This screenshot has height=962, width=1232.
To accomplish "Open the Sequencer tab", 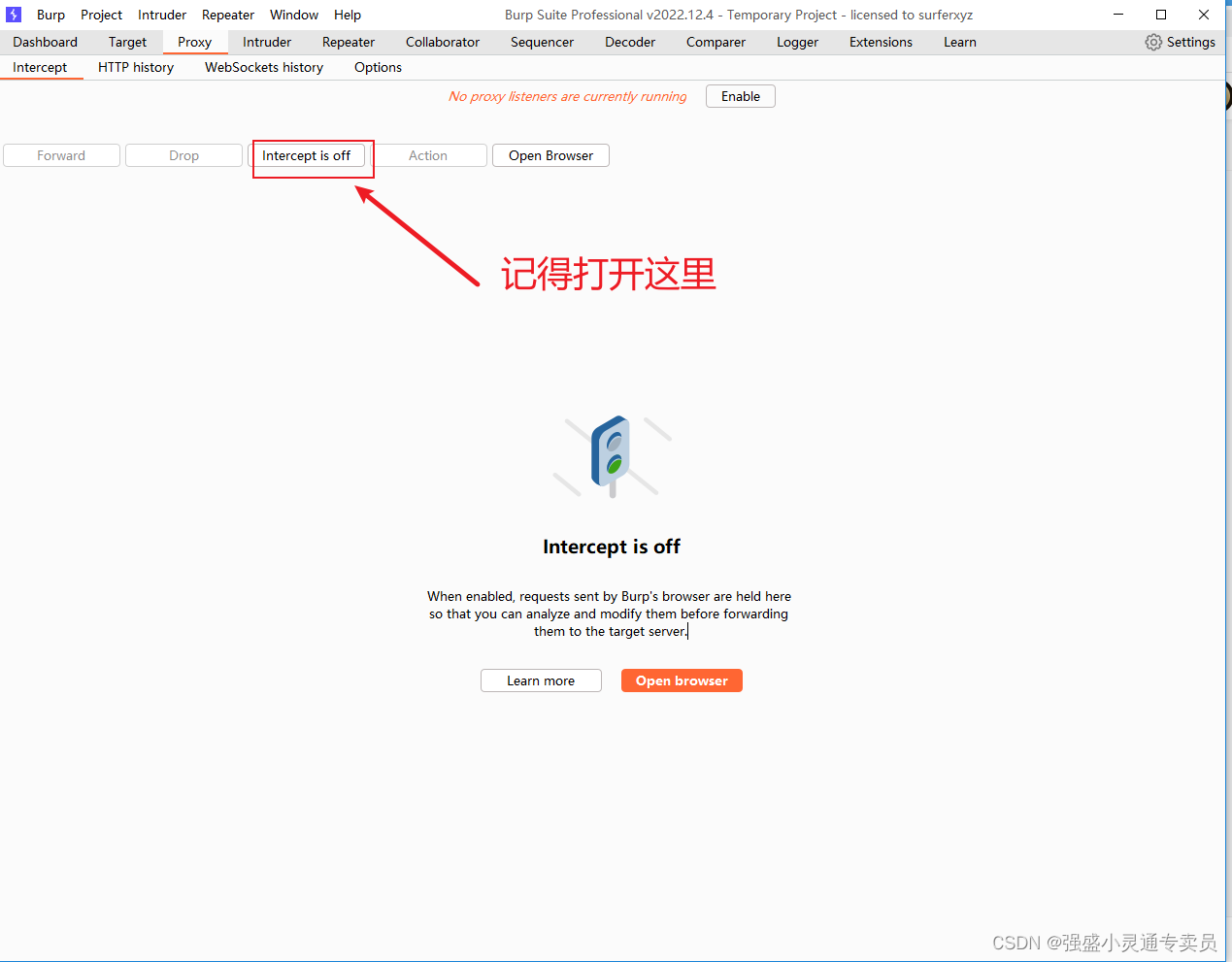I will [x=542, y=42].
